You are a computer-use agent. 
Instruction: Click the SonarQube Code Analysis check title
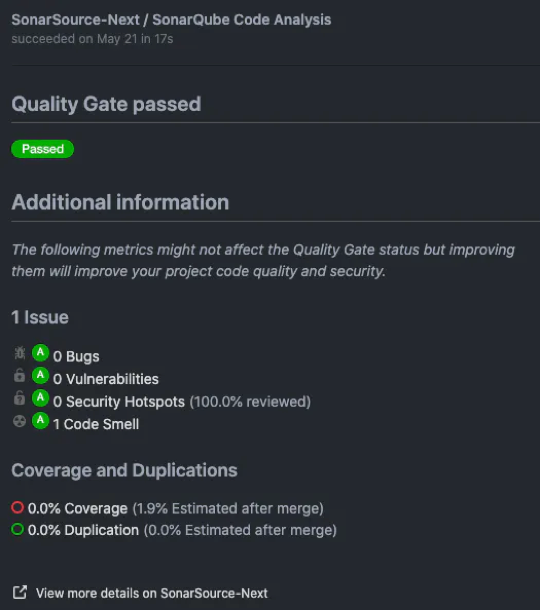[x=242, y=20]
